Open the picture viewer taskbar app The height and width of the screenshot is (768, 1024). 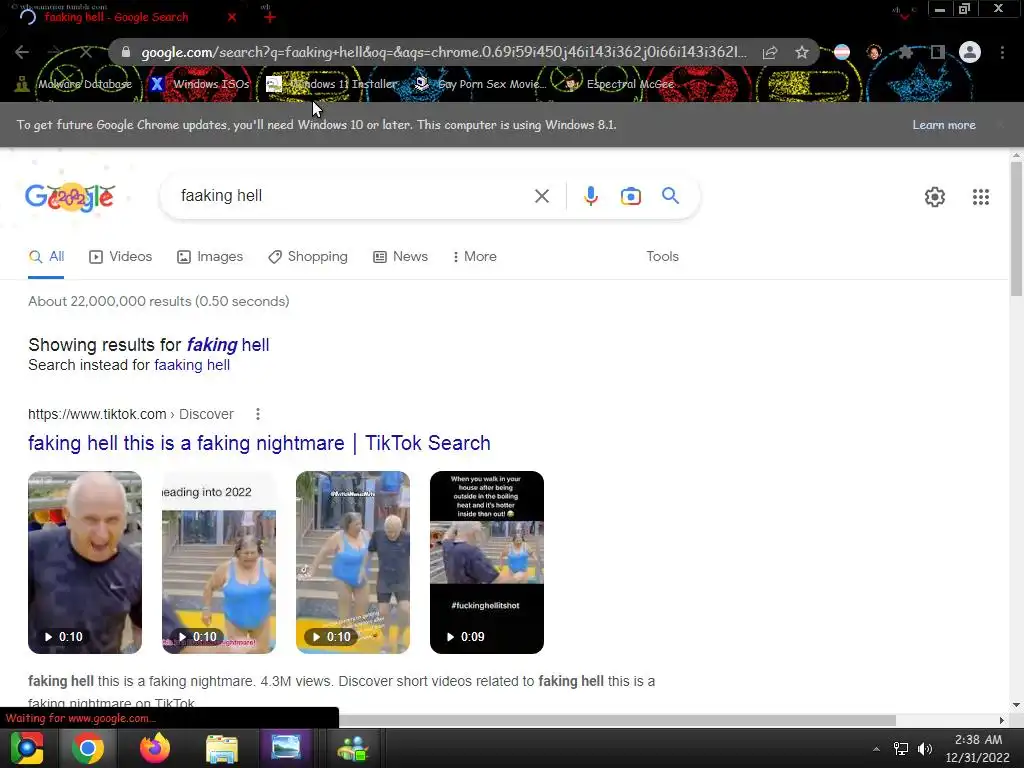[x=286, y=747]
